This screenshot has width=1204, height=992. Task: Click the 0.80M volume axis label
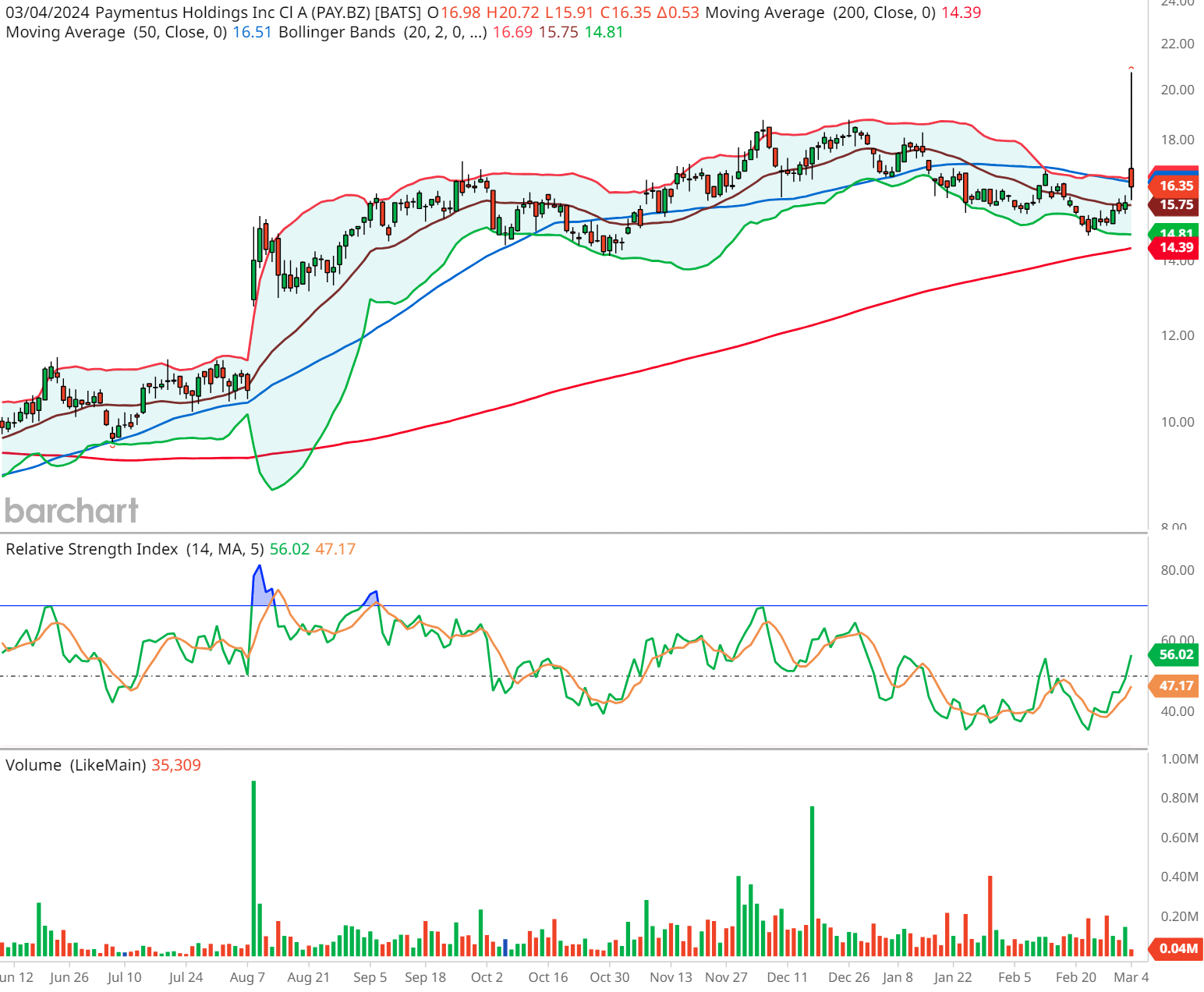[x=1179, y=798]
